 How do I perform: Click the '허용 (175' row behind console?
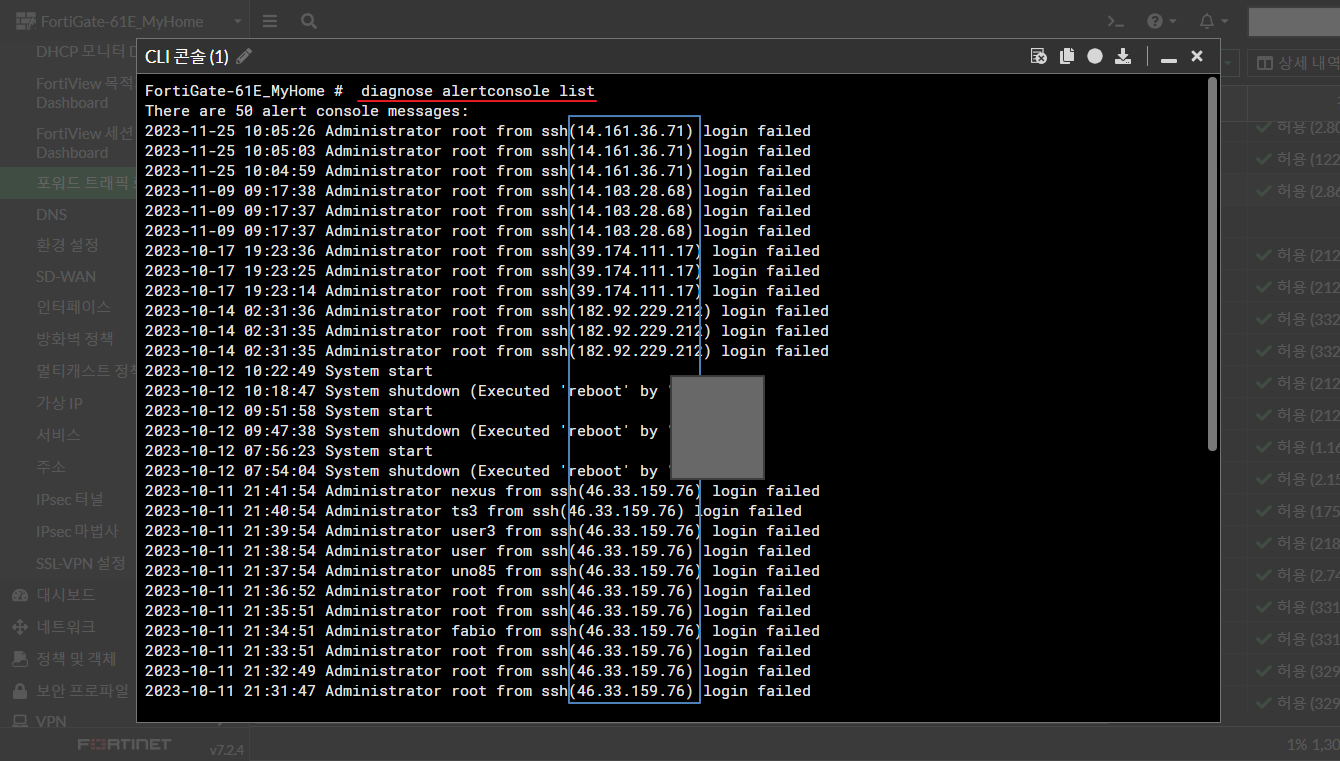1297,511
